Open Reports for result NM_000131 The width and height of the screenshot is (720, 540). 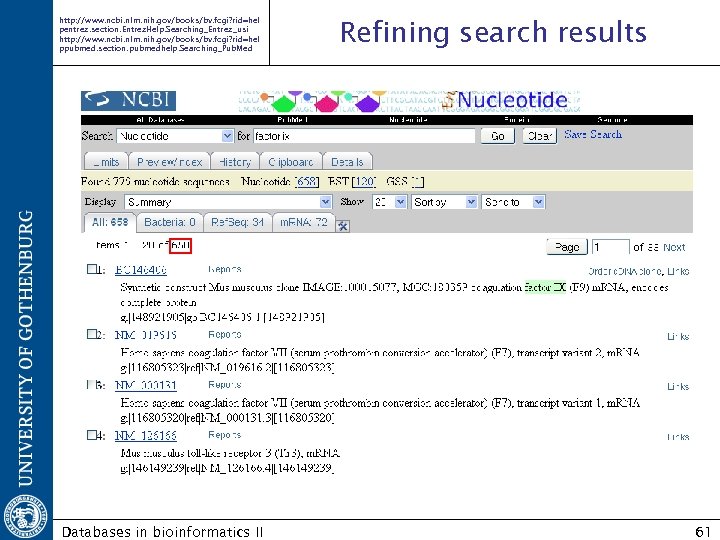(225, 385)
